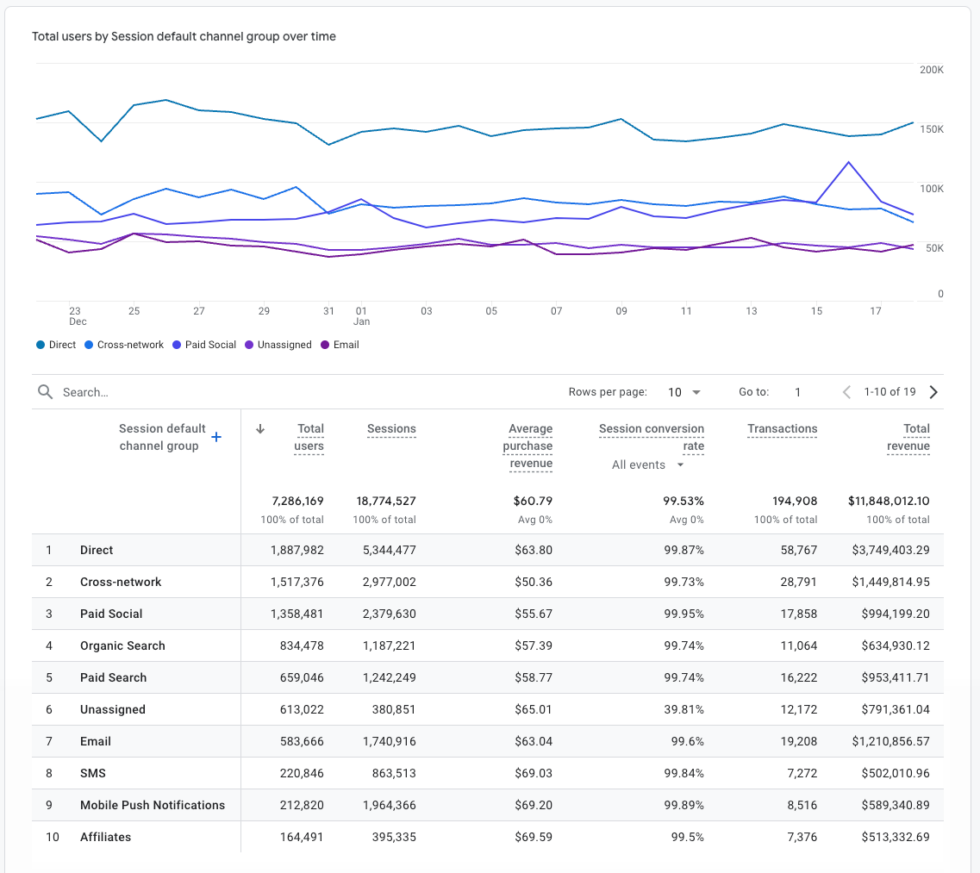Click the plus icon to add a dimension
980x873 pixels.
(x=215, y=436)
